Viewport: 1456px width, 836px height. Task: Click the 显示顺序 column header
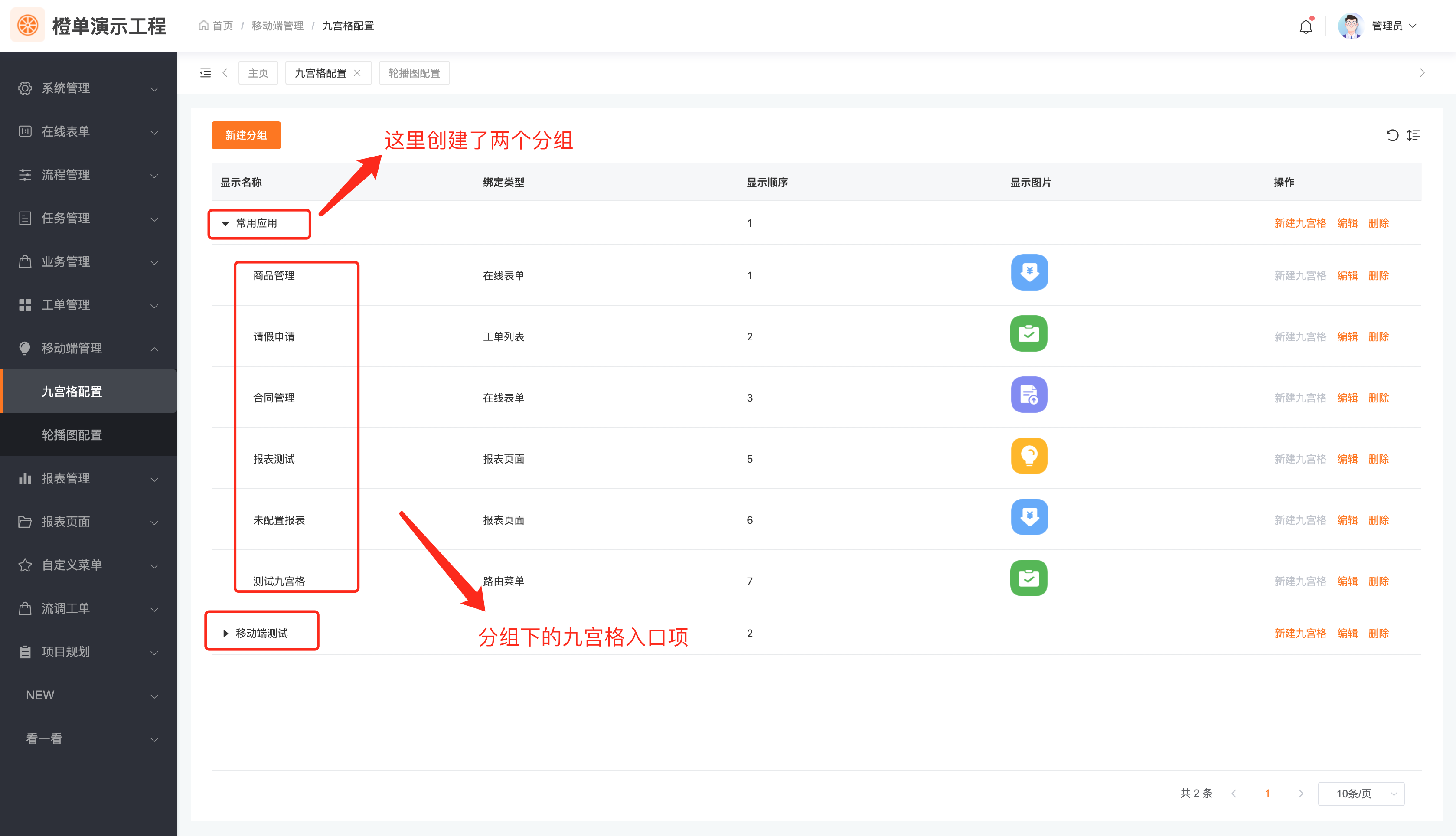point(767,183)
